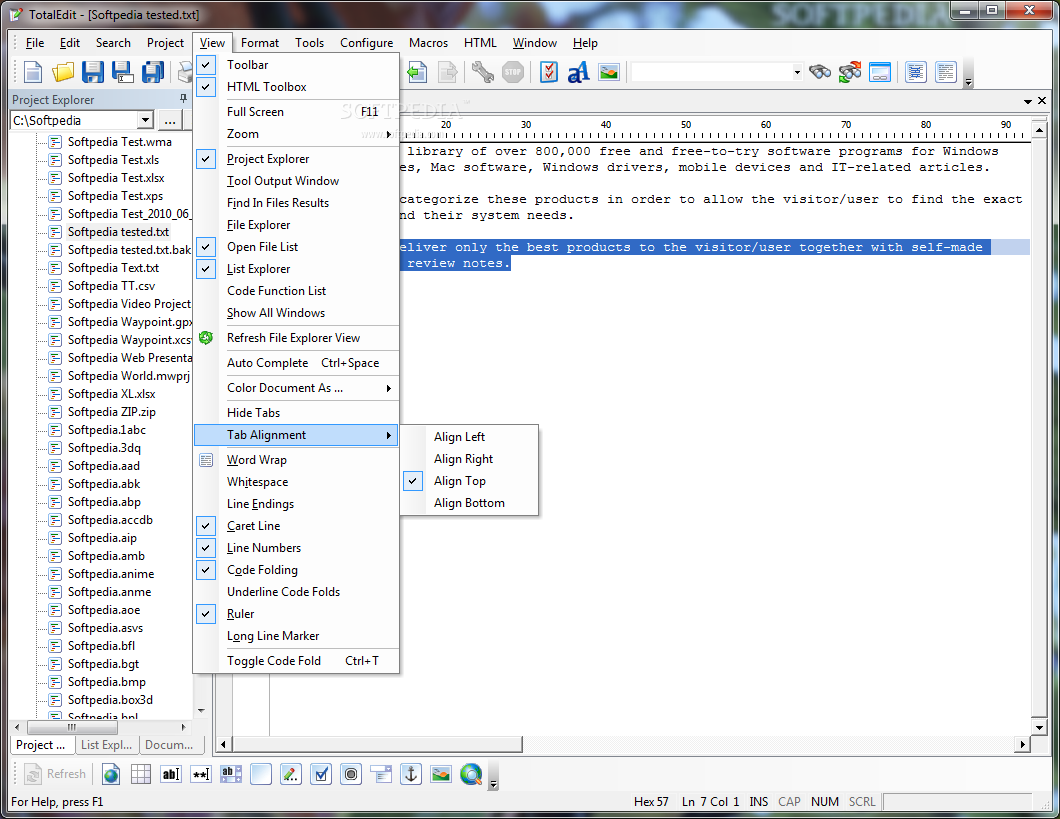Hide the Ruler via View menu
The width and height of the screenshot is (1060, 819).
(296, 614)
